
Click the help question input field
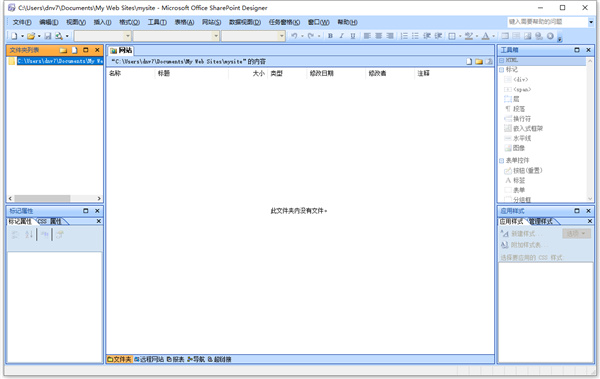[x=548, y=22]
